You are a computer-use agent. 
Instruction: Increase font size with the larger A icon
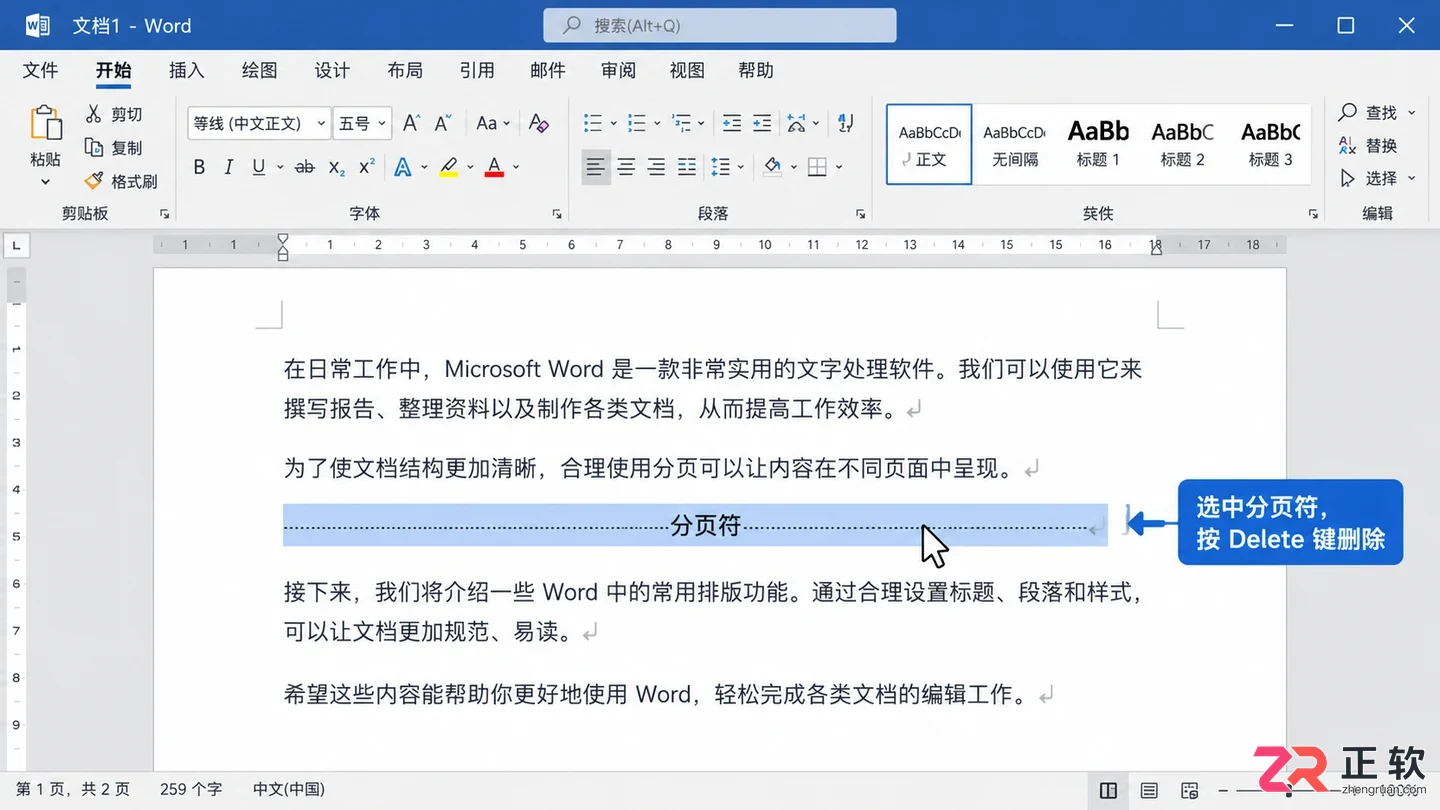[x=411, y=123]
